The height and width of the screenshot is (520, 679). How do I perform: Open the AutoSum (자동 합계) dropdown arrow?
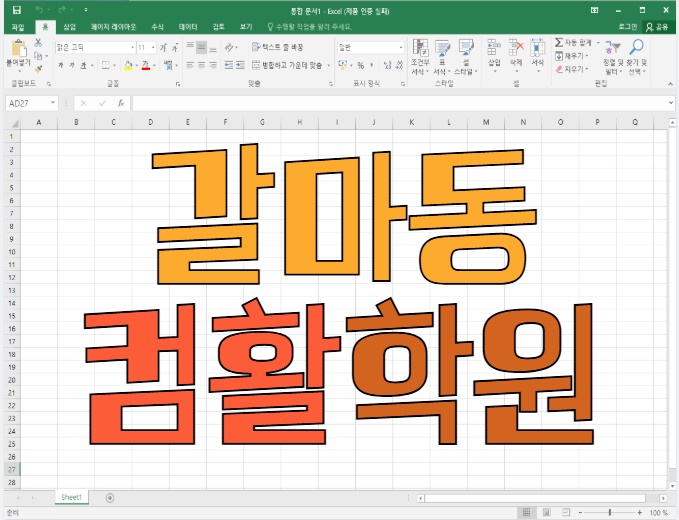598,42
